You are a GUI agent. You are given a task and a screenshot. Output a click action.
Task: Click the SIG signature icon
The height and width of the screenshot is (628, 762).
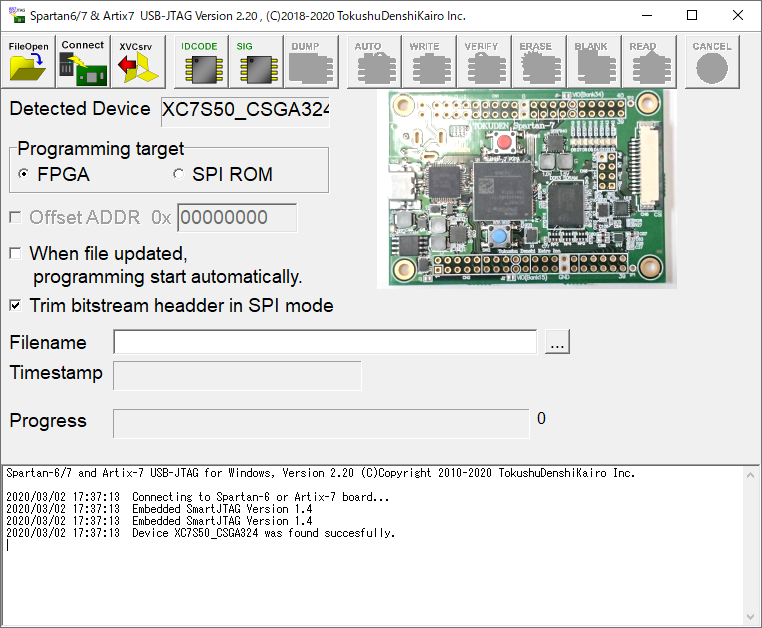254,62
